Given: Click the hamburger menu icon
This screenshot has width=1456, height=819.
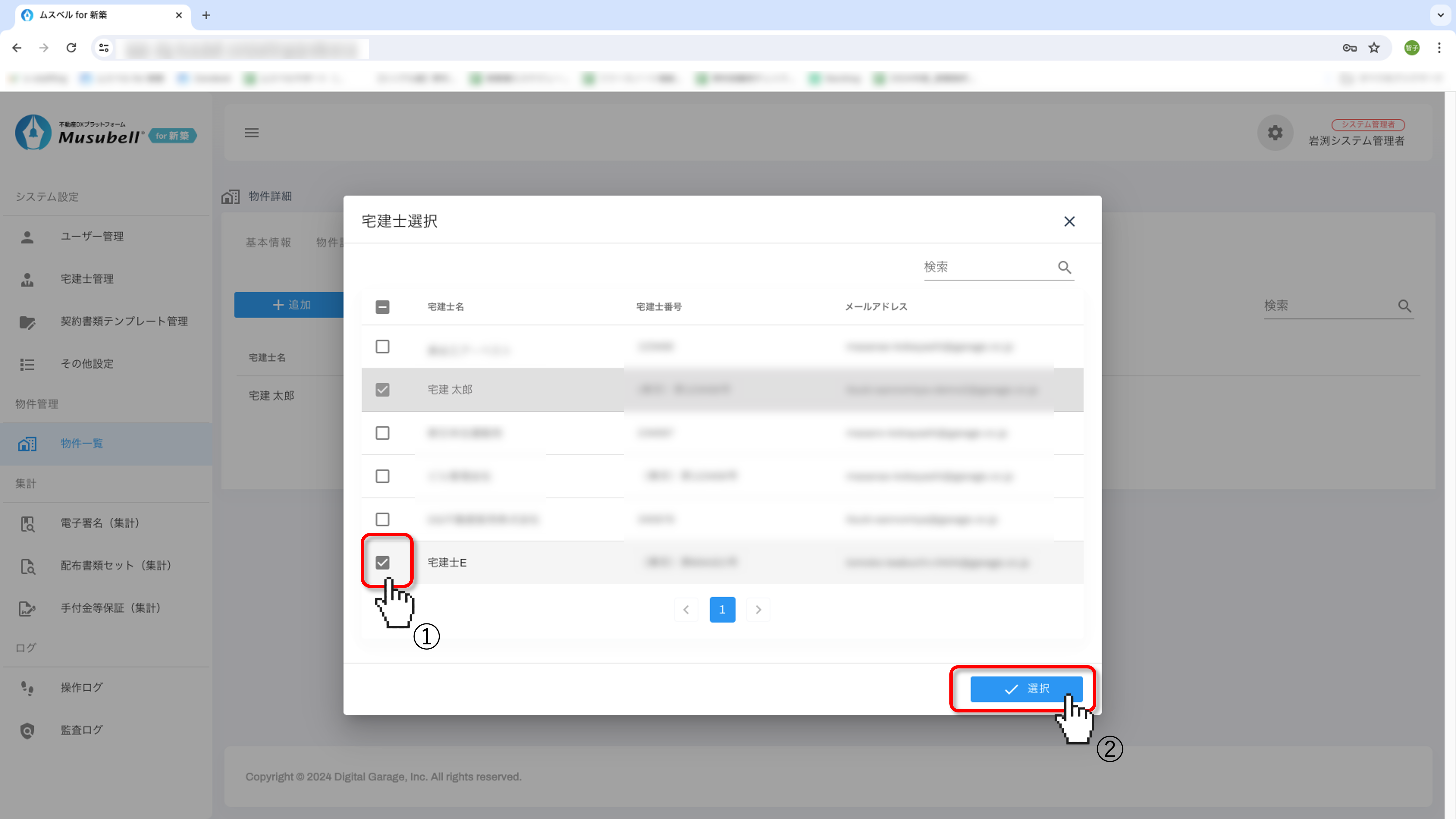Looking at the screenshot, I should 251,133.
